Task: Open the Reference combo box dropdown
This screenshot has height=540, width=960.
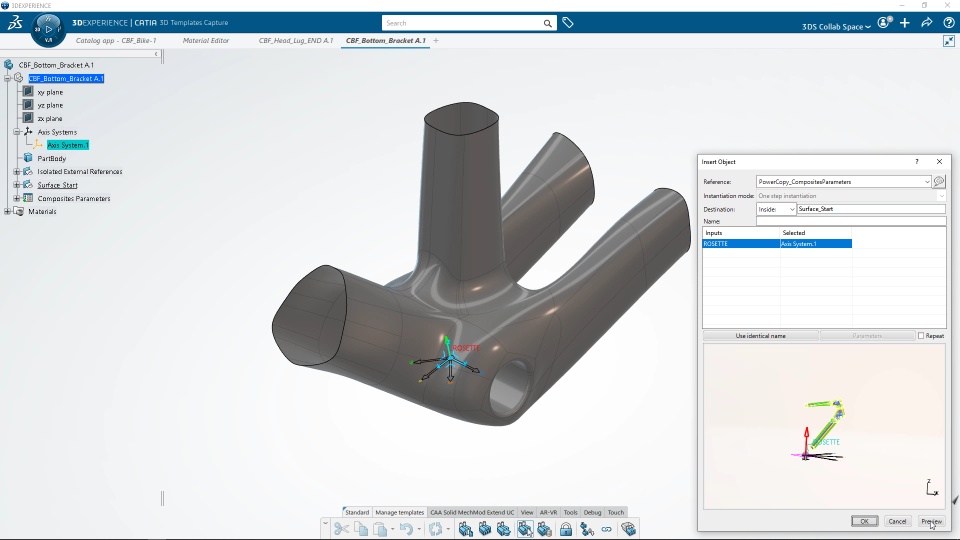Action: (x=927, y=182)
